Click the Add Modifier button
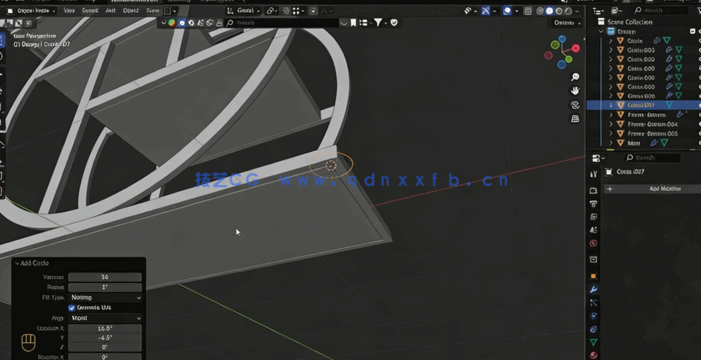Viewport: 701px width, 360px height. (652, 189)
